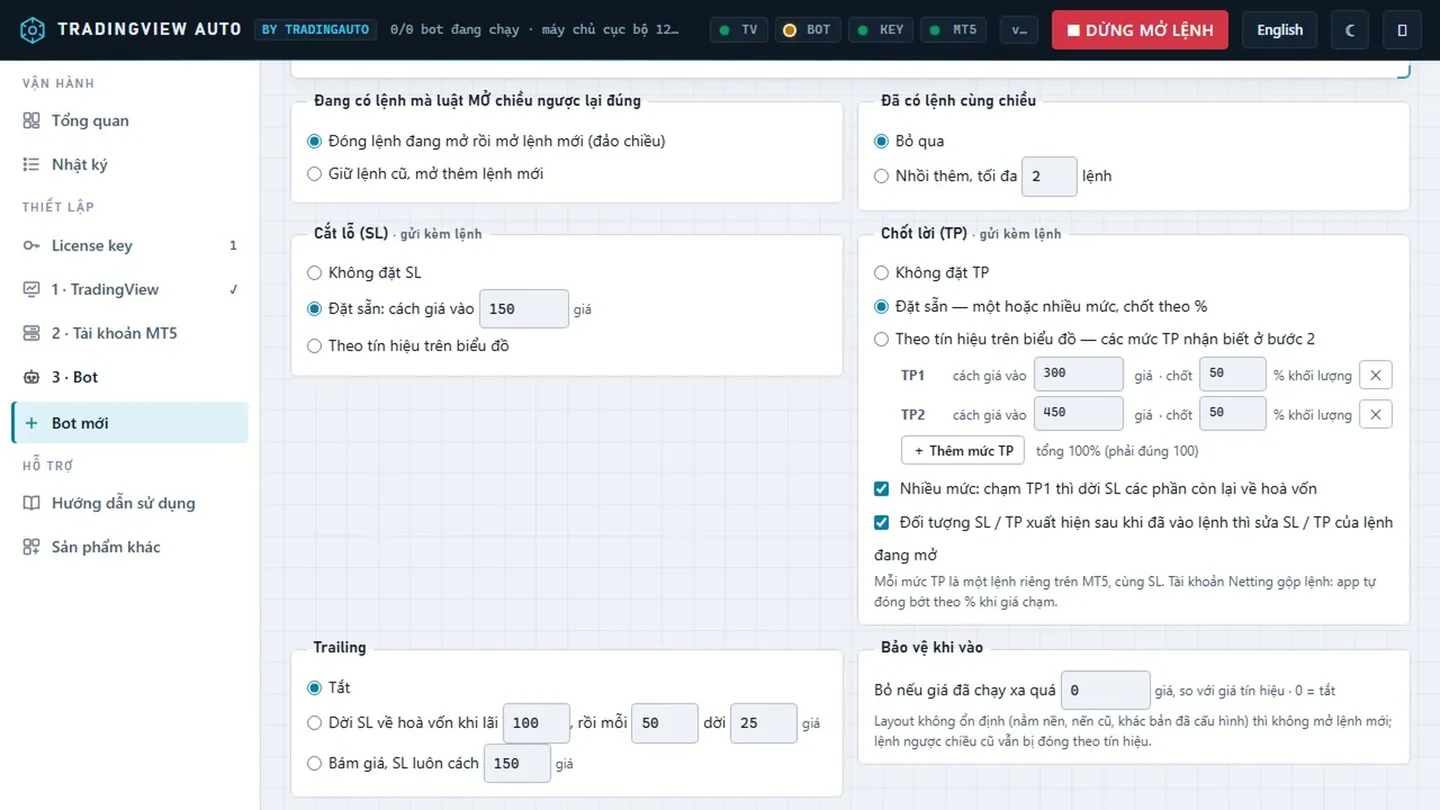Click the BOT status indicator chip
1440x810 pixels.
pos(807,30)
